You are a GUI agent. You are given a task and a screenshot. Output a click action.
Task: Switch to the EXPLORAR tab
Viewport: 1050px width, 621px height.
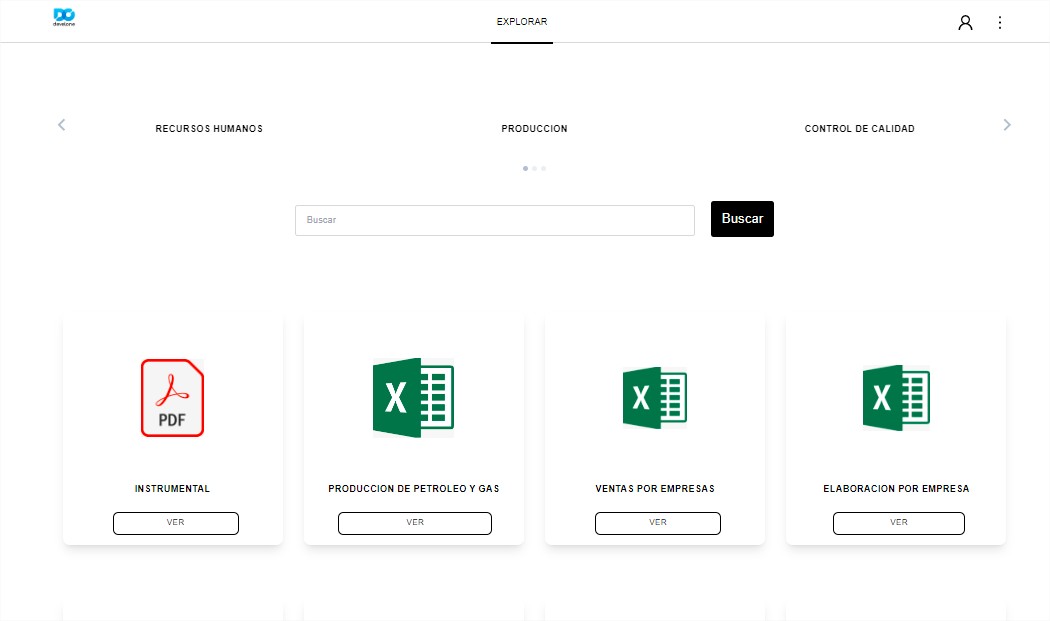pos(522,22)
